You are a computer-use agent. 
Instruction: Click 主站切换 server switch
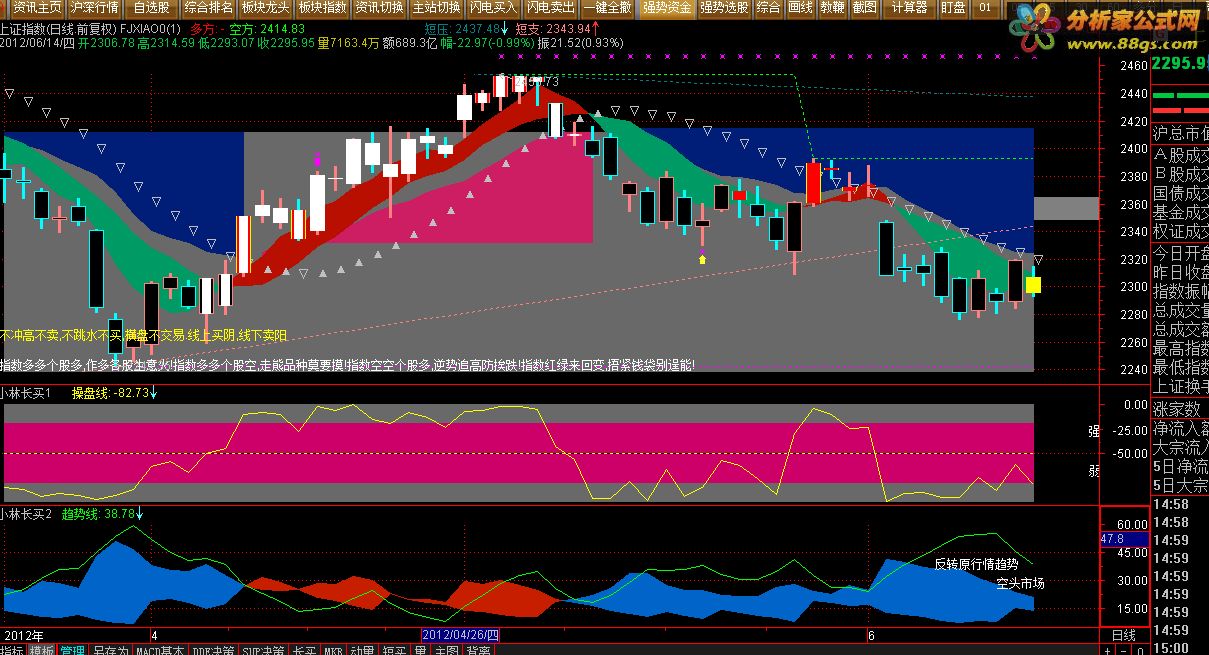point(437,7)
